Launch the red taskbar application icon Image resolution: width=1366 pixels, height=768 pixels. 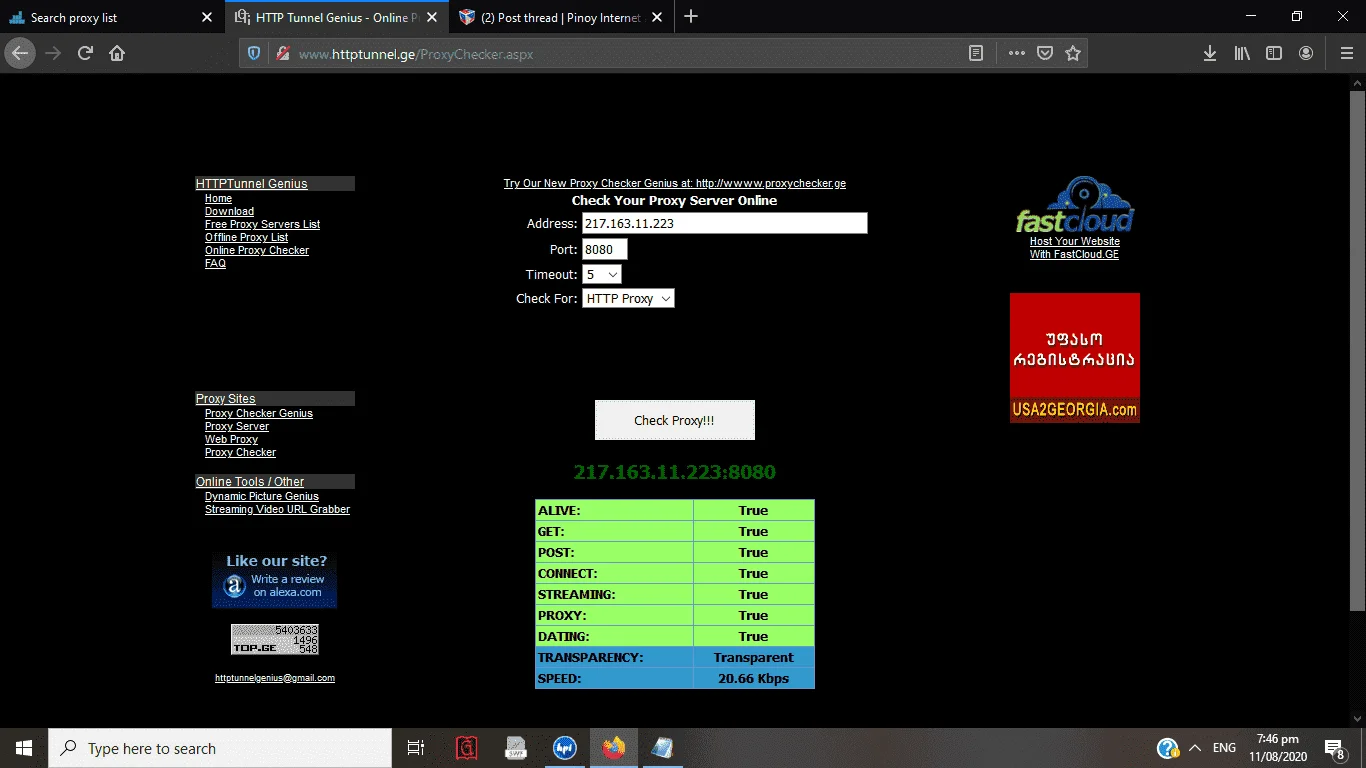(x=467, y=748)
